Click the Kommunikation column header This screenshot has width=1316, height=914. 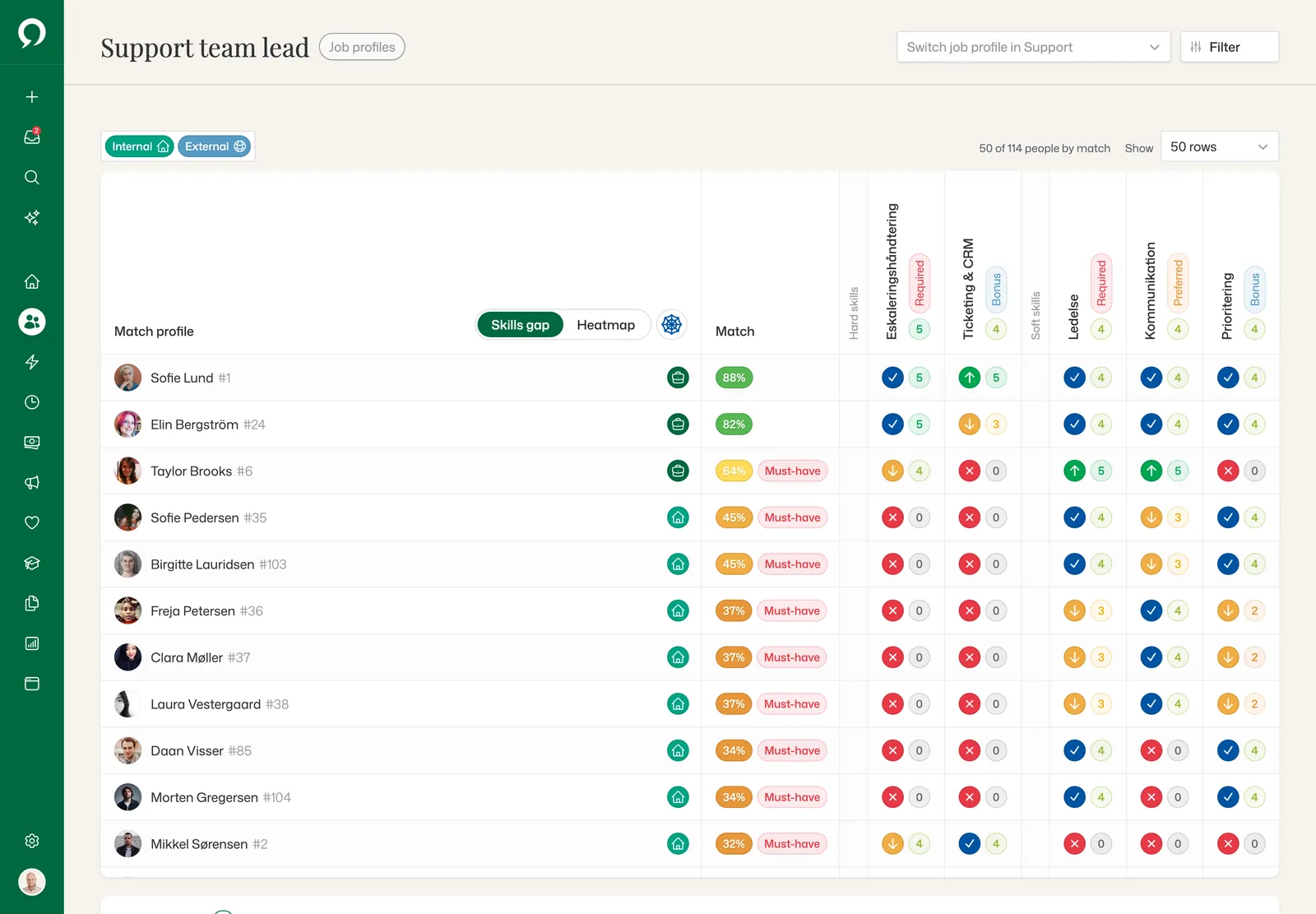pyautogui.click(x=1150, y=290)
